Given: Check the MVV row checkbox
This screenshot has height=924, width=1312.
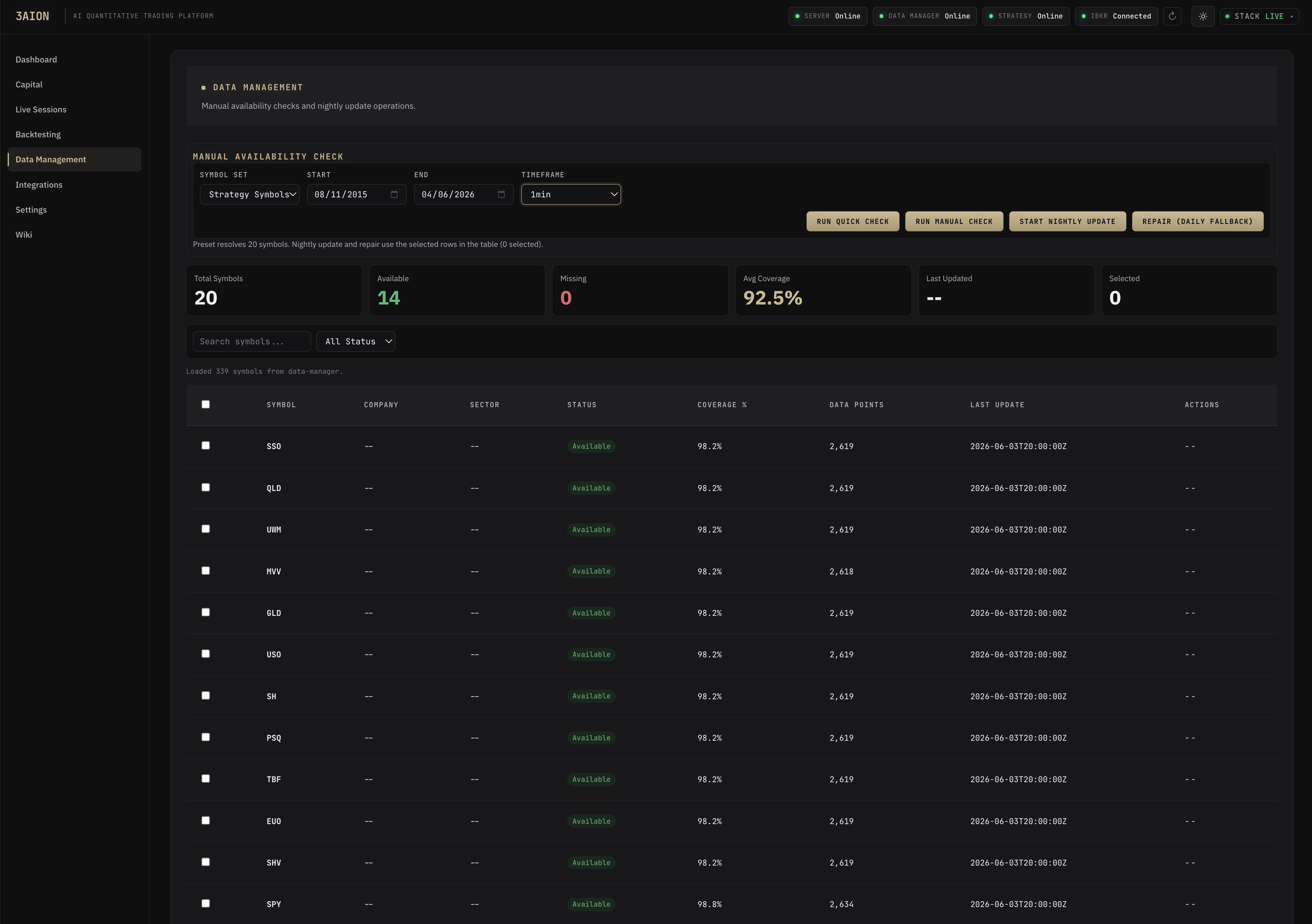Looking at the screenshot, I should [206, 570].
